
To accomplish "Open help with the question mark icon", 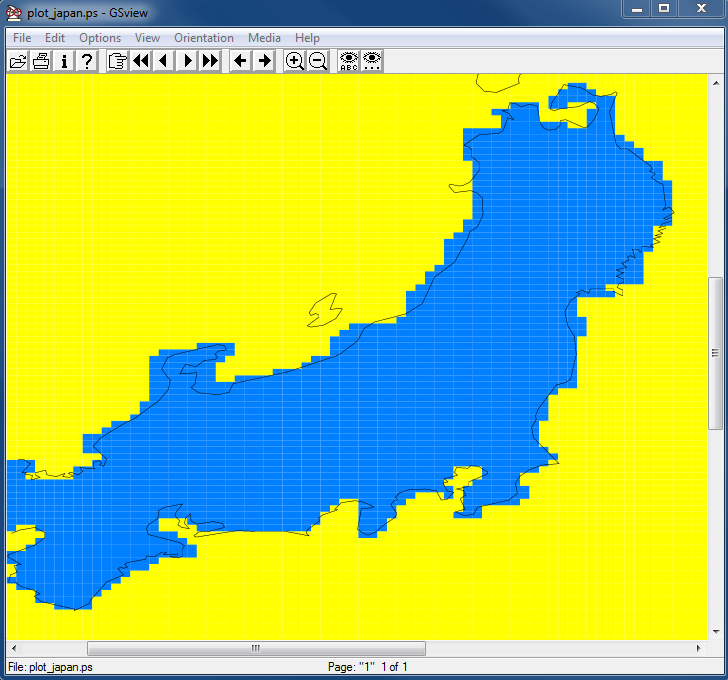I will click(x=87, y=61).
